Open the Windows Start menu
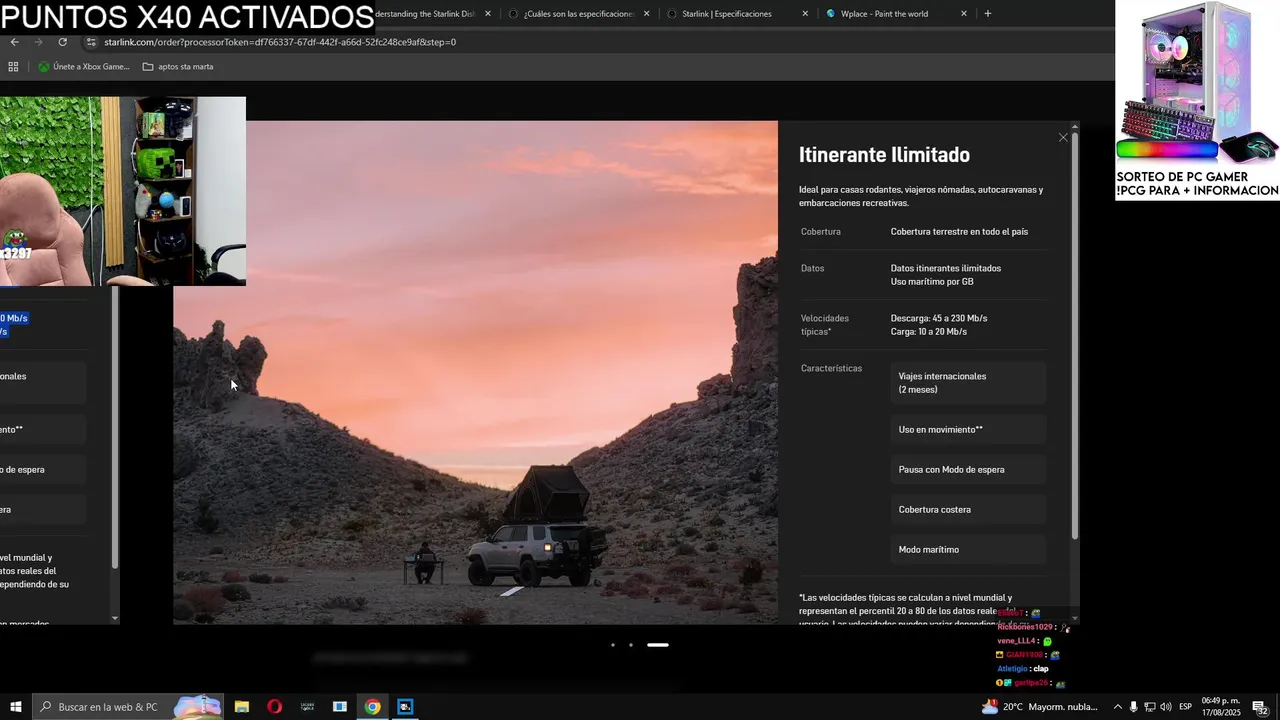Screen dimensions: 1280x720 tap(15, 707)
